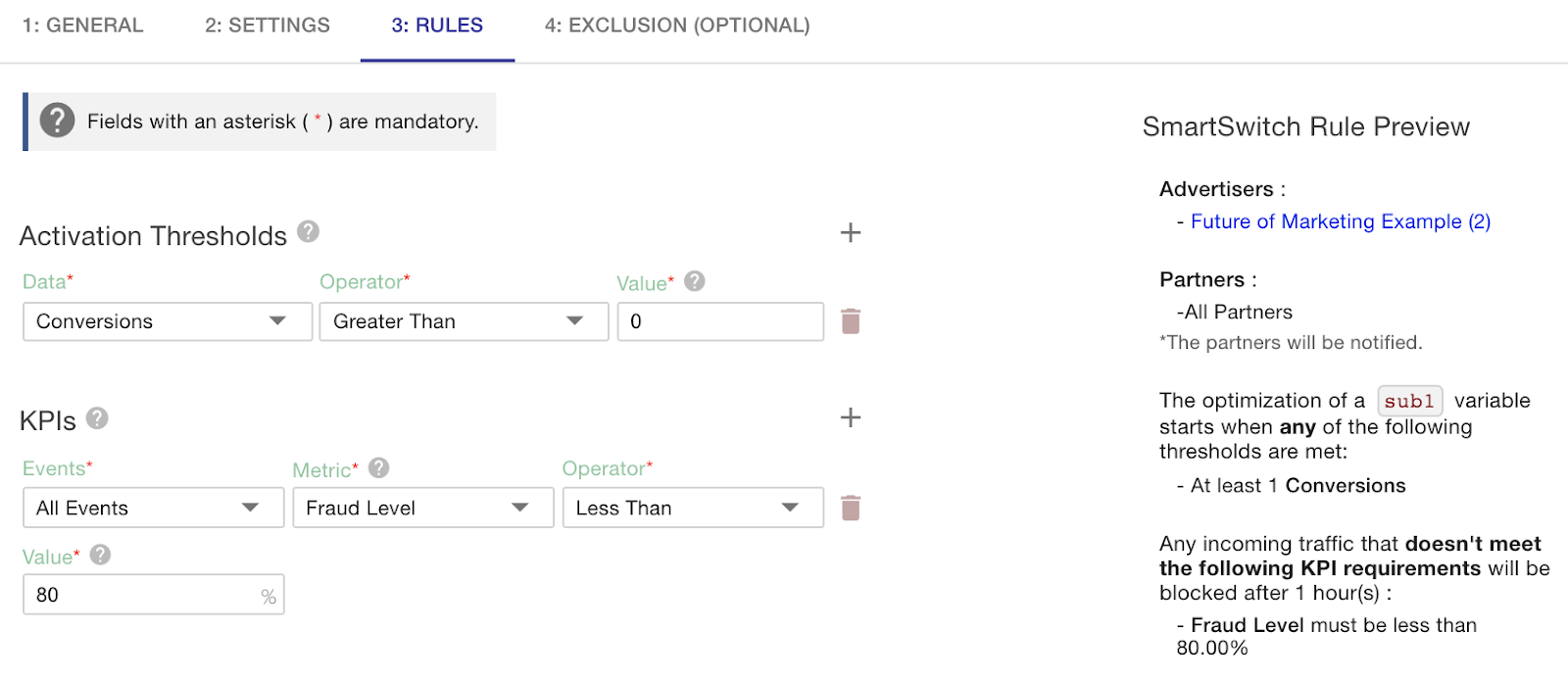
Task: Open the Conversions data dropdown
Action: click(x=168, y=321)
